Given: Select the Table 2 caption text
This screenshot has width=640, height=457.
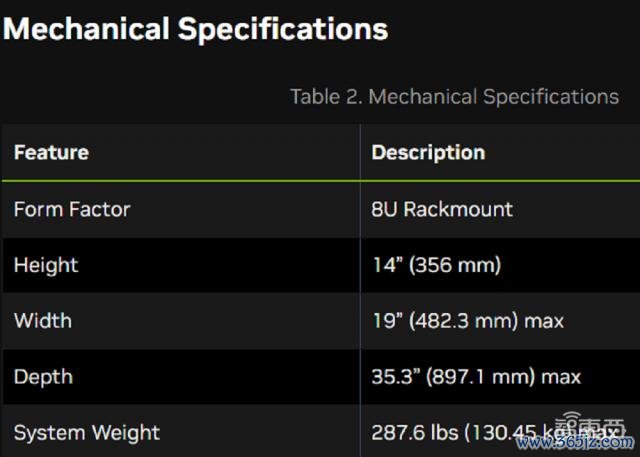Looking at the screenshot, I should tap(454, 97).
